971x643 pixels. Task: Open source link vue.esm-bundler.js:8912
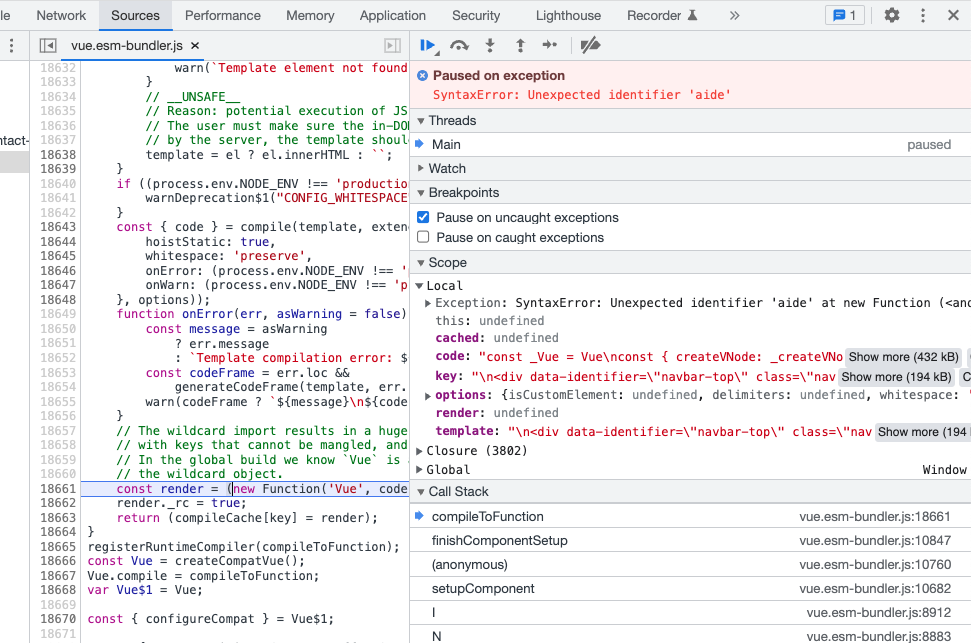[878, 613]
